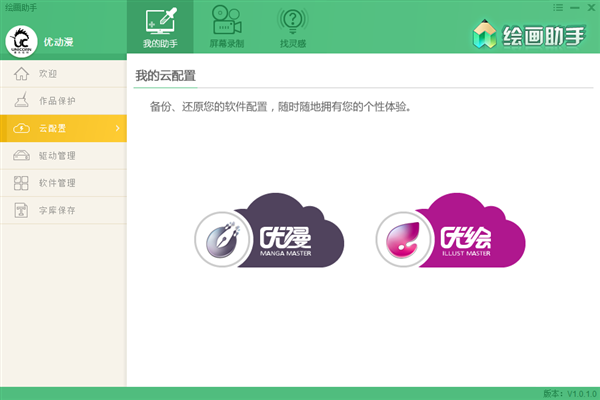Select 软件管理 in the sidebar
Screen dimensions: 600x400
[x=64, y=183]
